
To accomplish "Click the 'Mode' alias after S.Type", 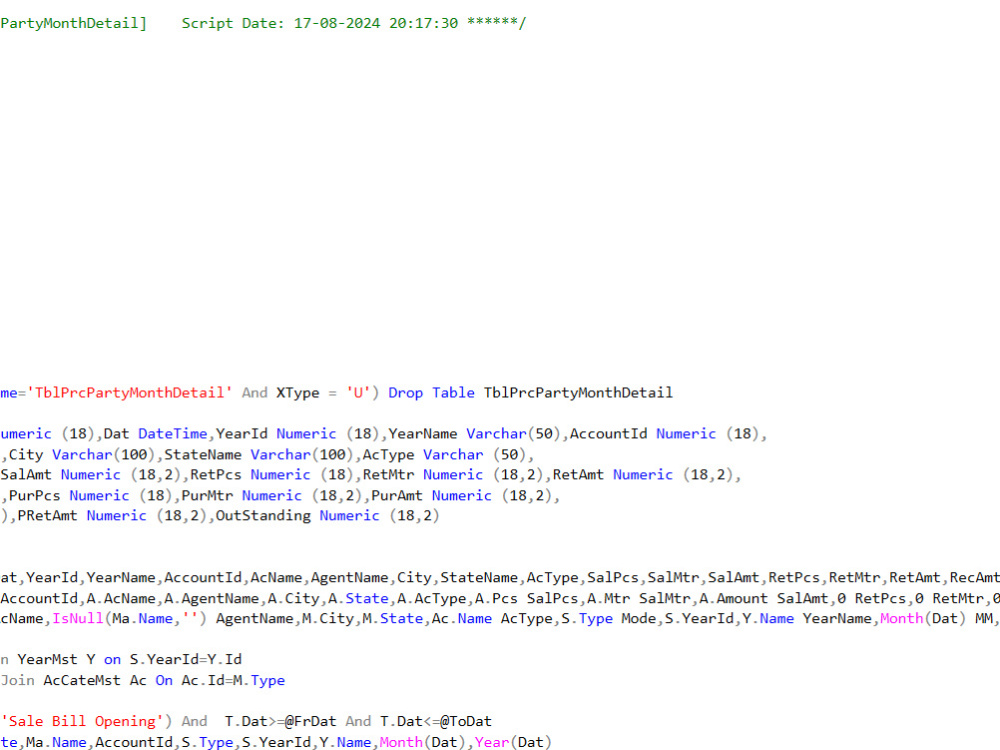I will (x=638, y=619).
